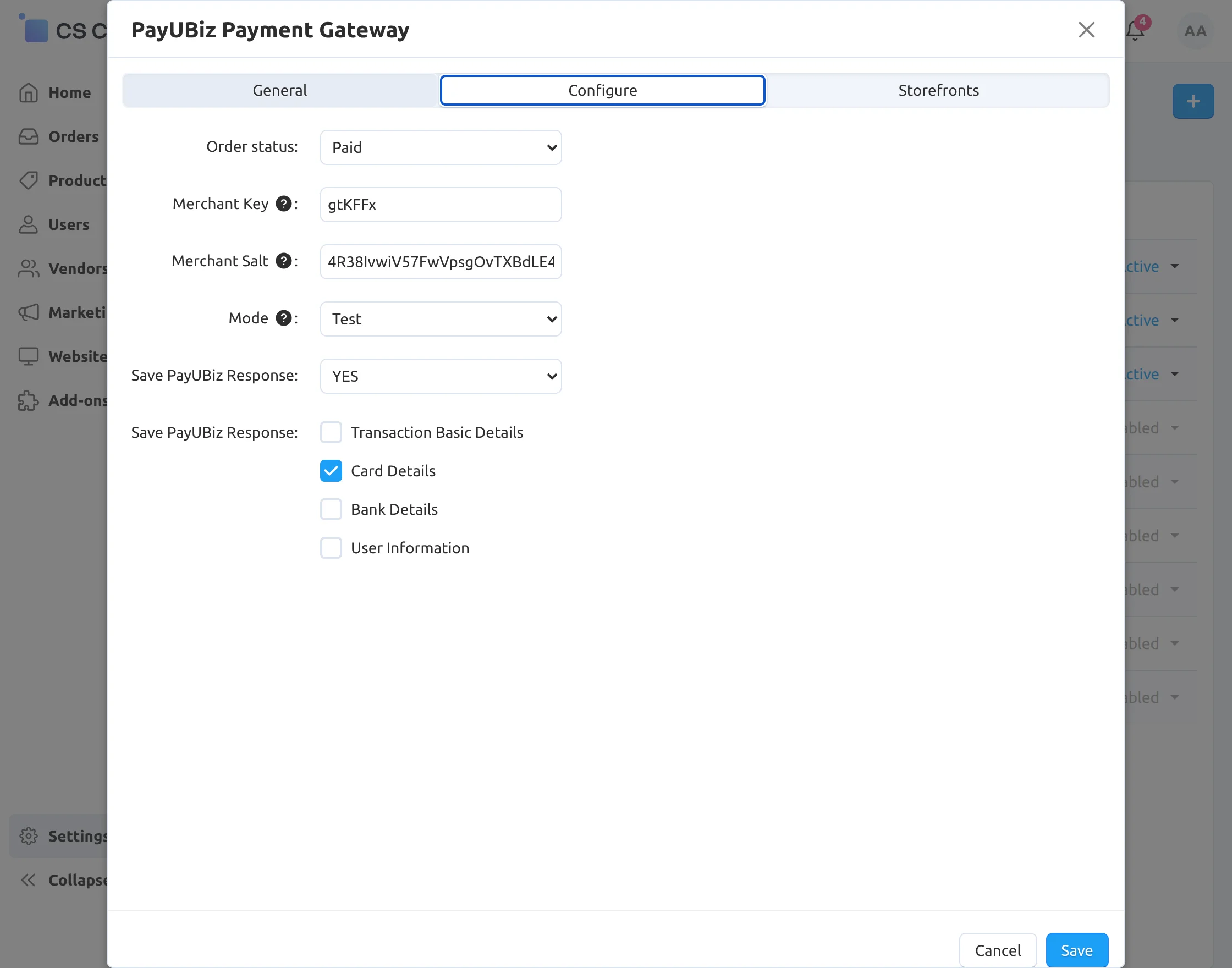Open the Order status dropdown
Viewport: 1232px width, 968px height.
click(441, 147)
